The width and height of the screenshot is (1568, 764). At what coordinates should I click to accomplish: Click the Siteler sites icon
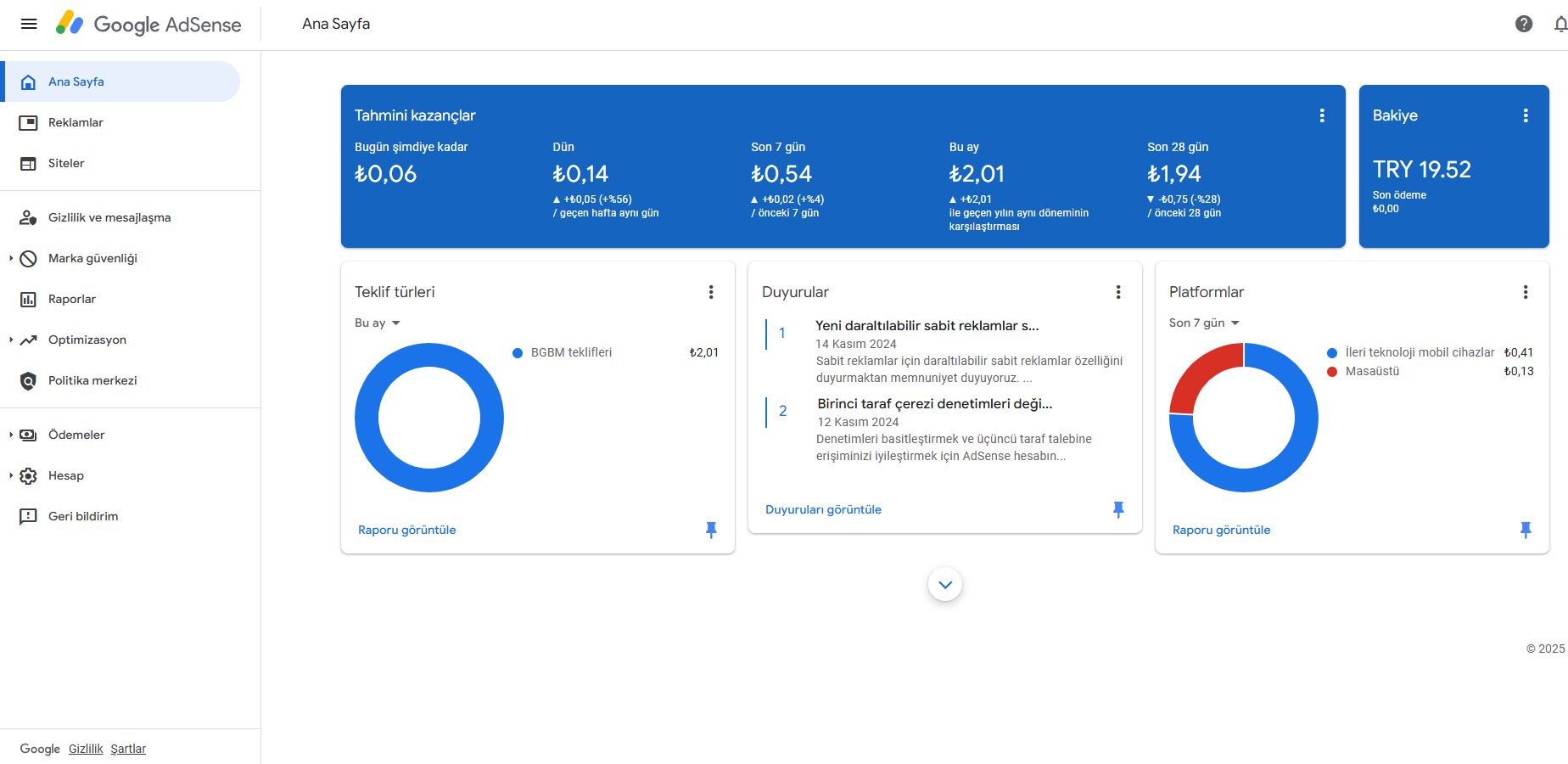click(28, 163)
